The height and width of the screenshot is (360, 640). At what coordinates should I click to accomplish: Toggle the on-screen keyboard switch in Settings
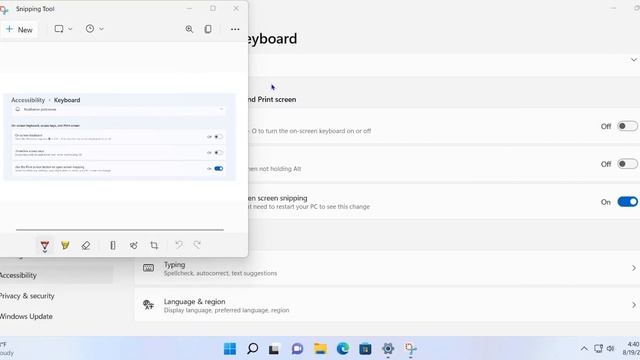627,126
